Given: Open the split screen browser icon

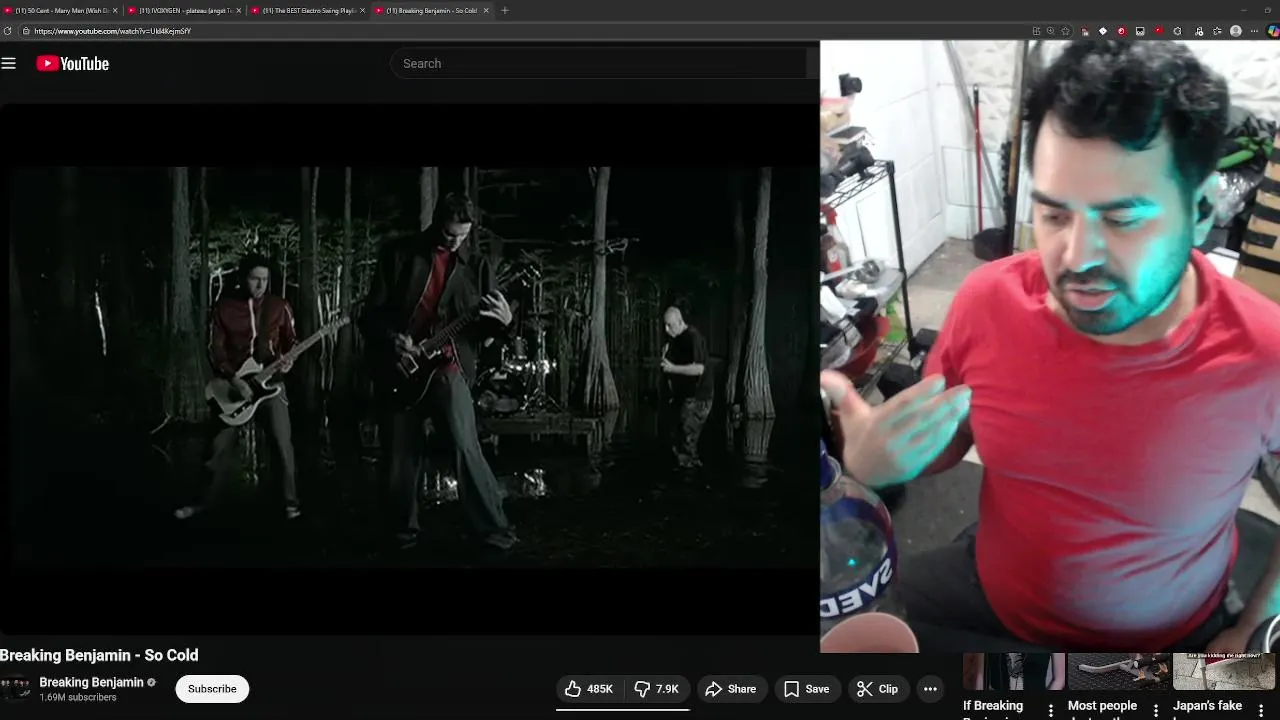Looking at the screenshot, I should tap(1036, 31).
